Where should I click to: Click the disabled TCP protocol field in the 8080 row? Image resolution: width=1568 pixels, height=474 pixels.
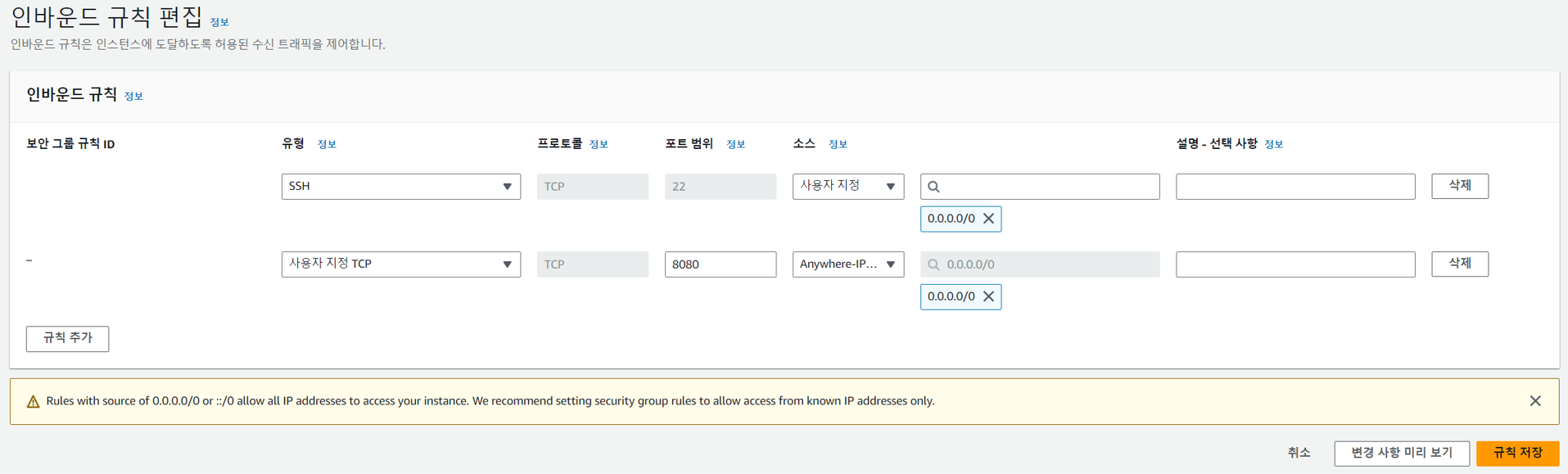point(593,264)
